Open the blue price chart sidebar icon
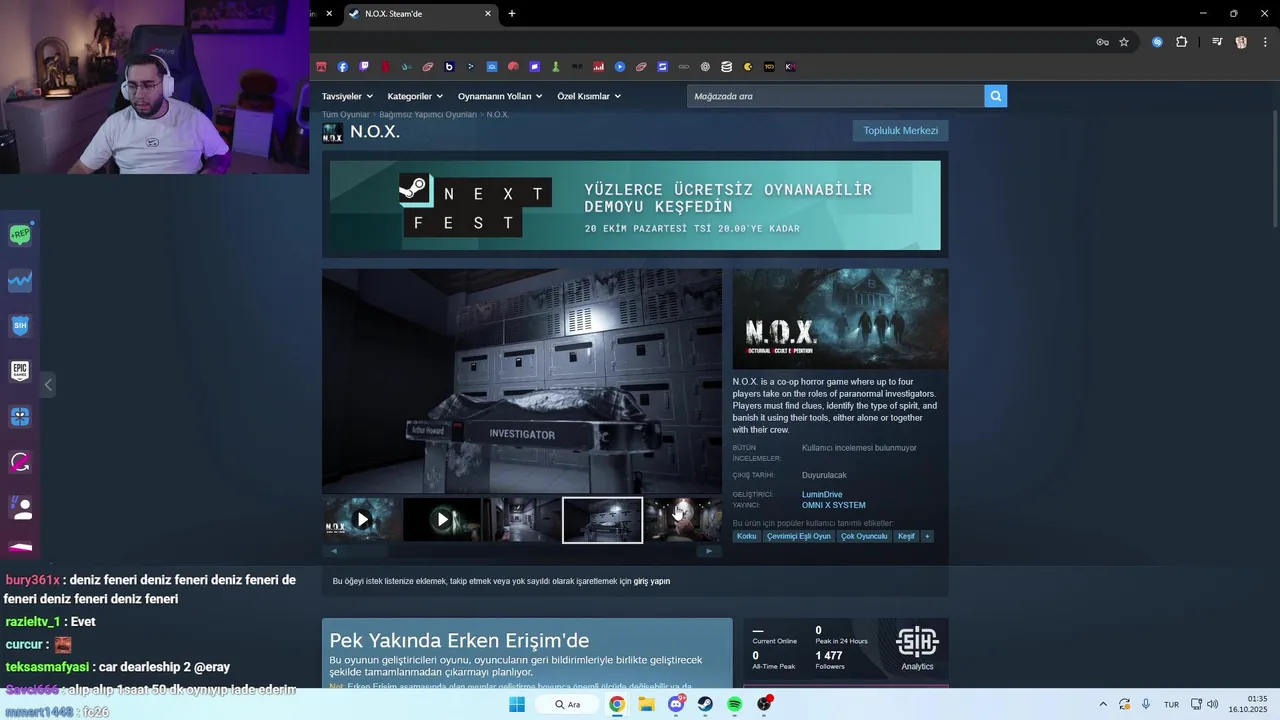Screen dimensions: 1280x720 [20, 281]
